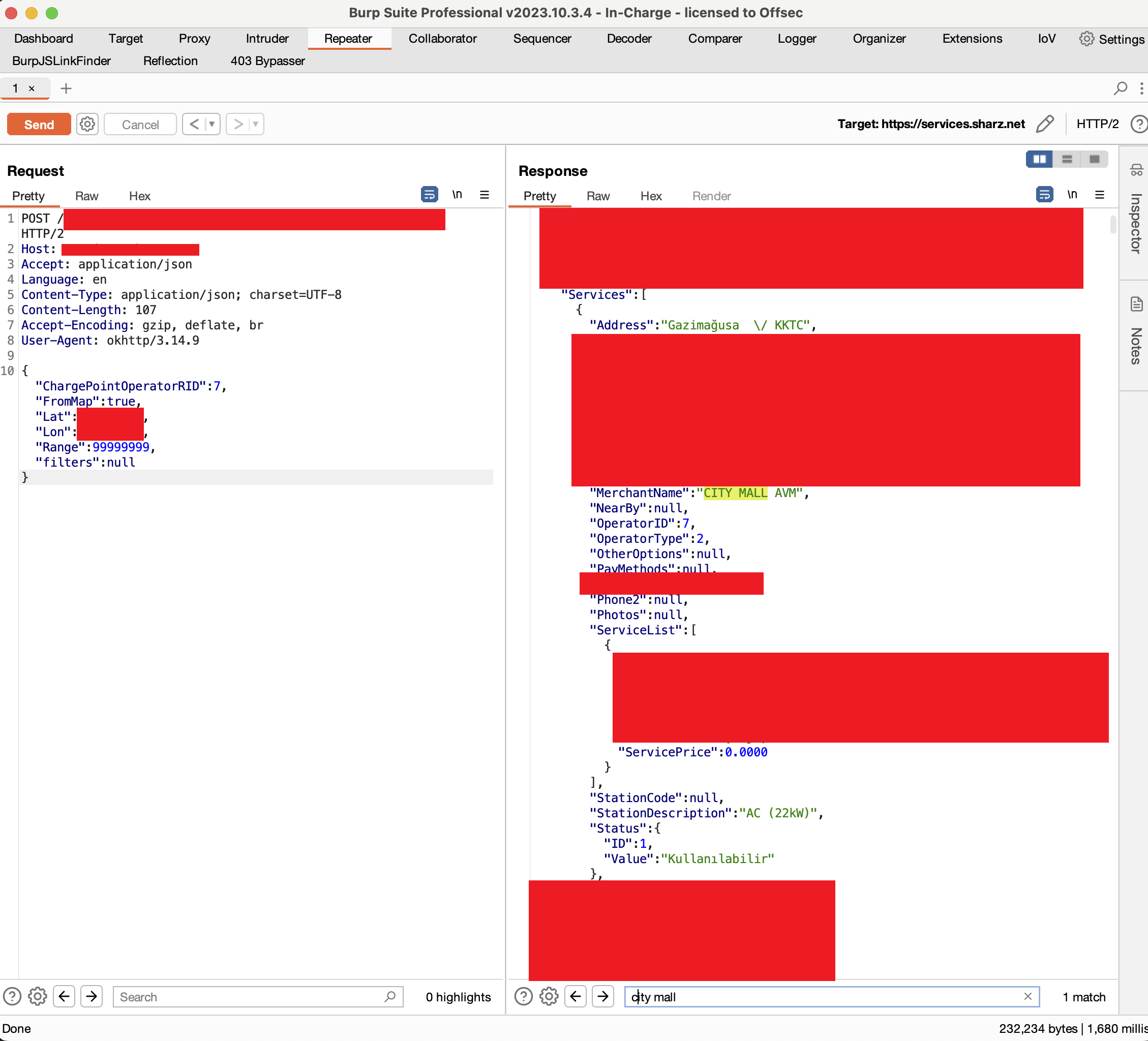The height and width of the screenshot is (1041, 1148).
Task: Go to next request in history
Action: point(238,124)
